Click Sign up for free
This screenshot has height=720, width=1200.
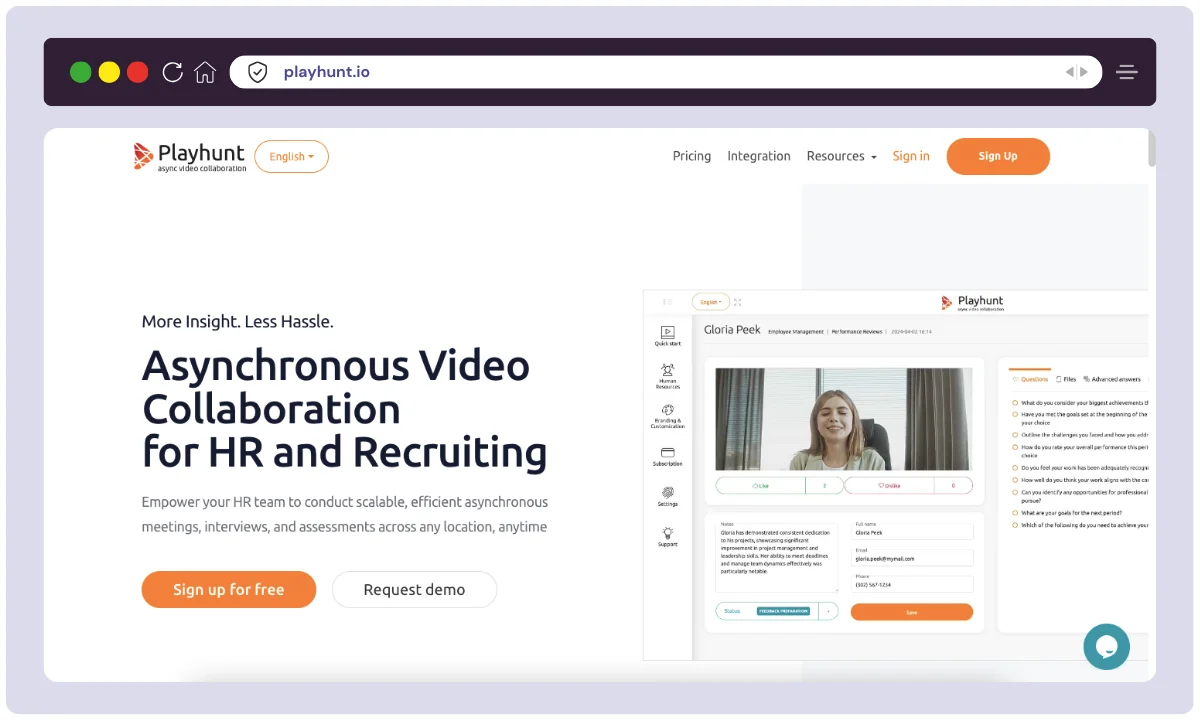click(229, 590)
